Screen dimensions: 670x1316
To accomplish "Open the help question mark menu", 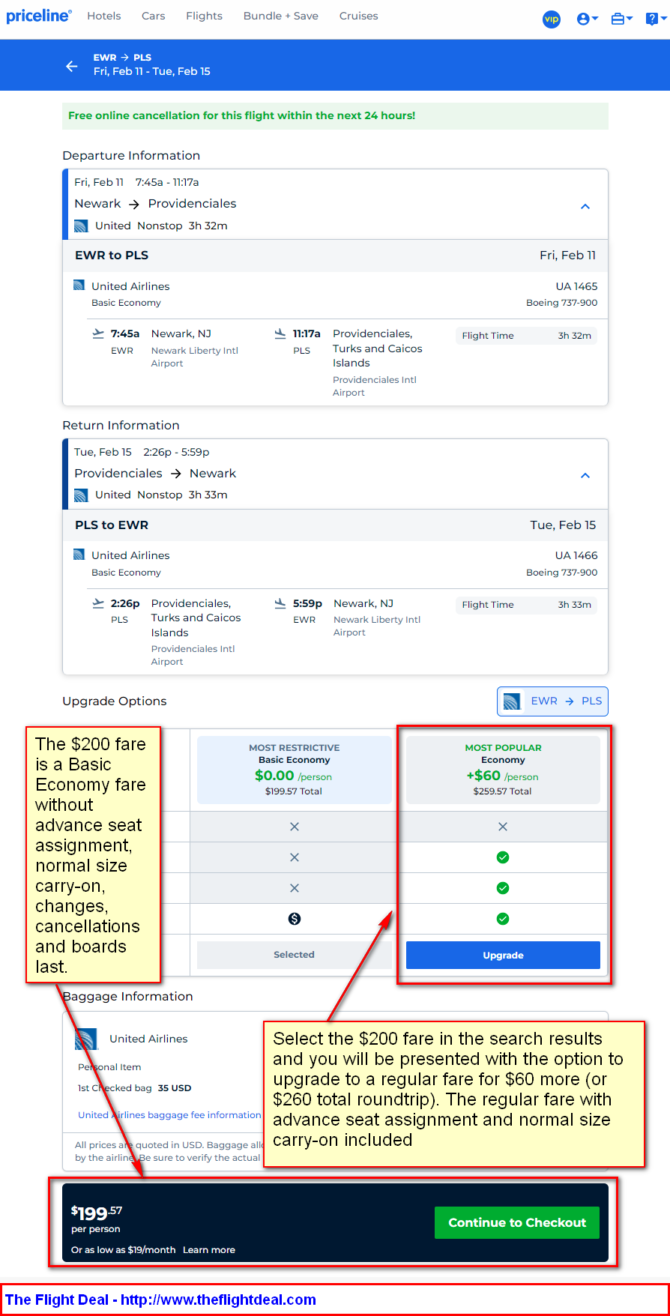I will 654,18.
